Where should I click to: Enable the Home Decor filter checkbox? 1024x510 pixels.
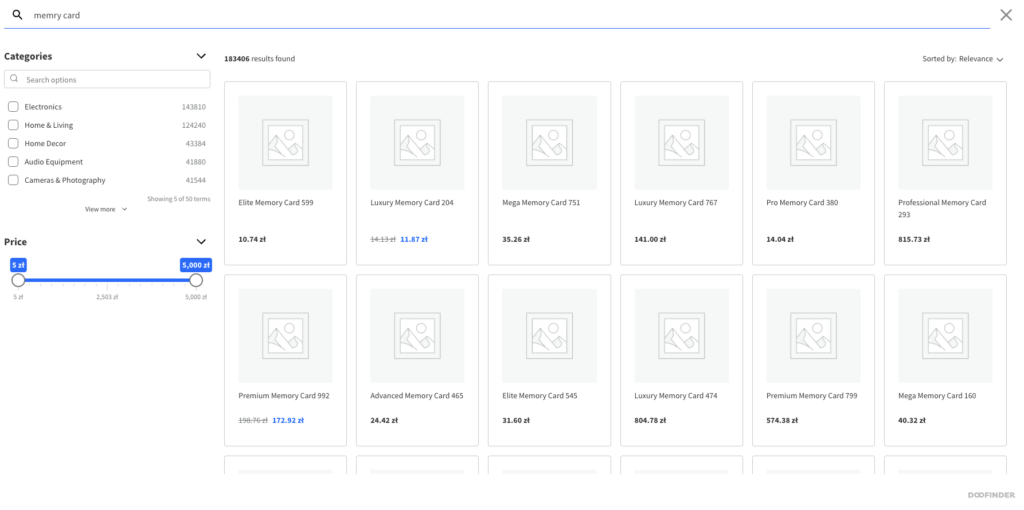pyautogui.click(x=13, y=143)
